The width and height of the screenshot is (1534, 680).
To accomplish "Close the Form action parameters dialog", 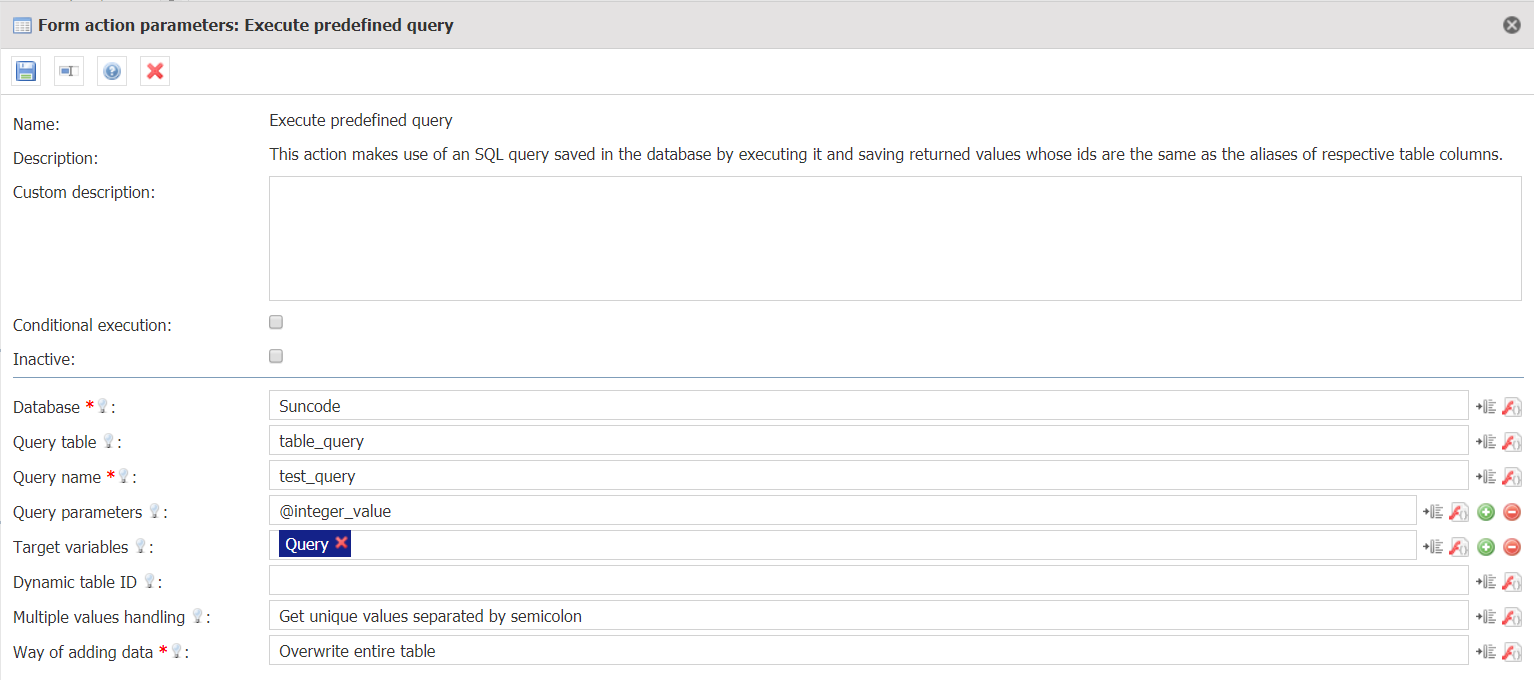I will tap(1512, 25).
